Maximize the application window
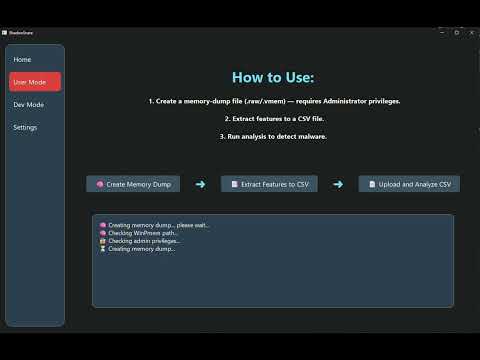 tap(457, 33)
